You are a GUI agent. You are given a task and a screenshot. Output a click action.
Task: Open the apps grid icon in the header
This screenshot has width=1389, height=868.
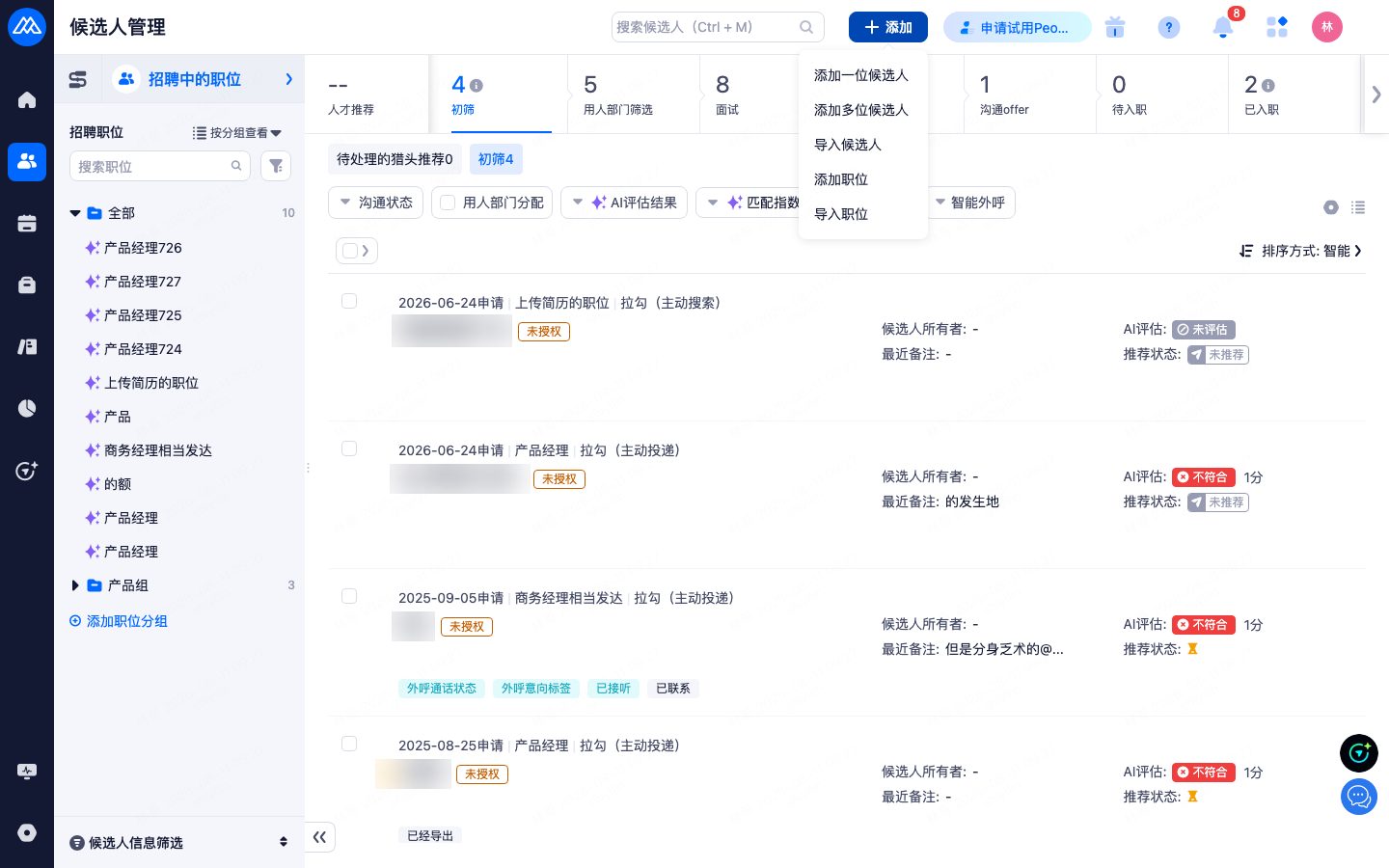click(x=1277, y=27)
